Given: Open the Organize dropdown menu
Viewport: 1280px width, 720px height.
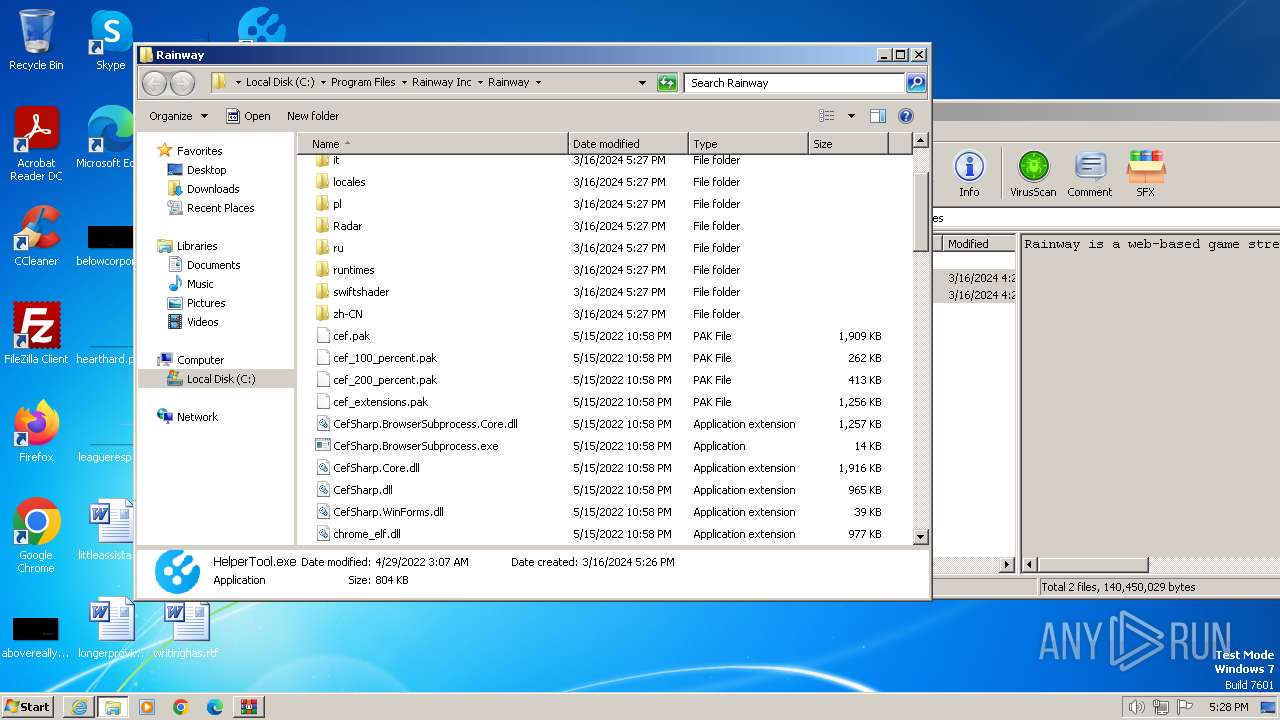Looking at the screenshot, I should 178,116.
